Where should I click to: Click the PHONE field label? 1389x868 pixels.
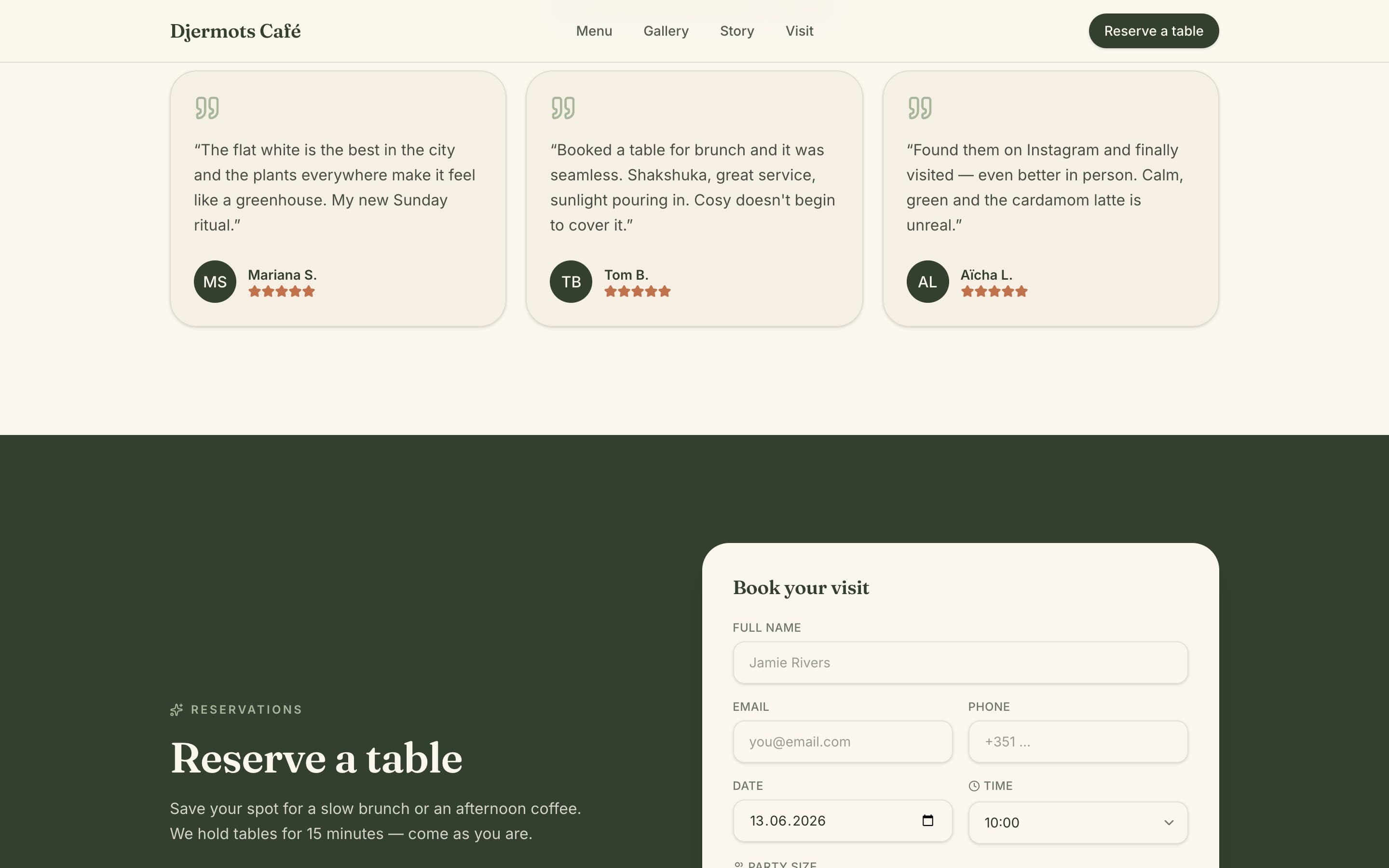[x=989, y=706]
